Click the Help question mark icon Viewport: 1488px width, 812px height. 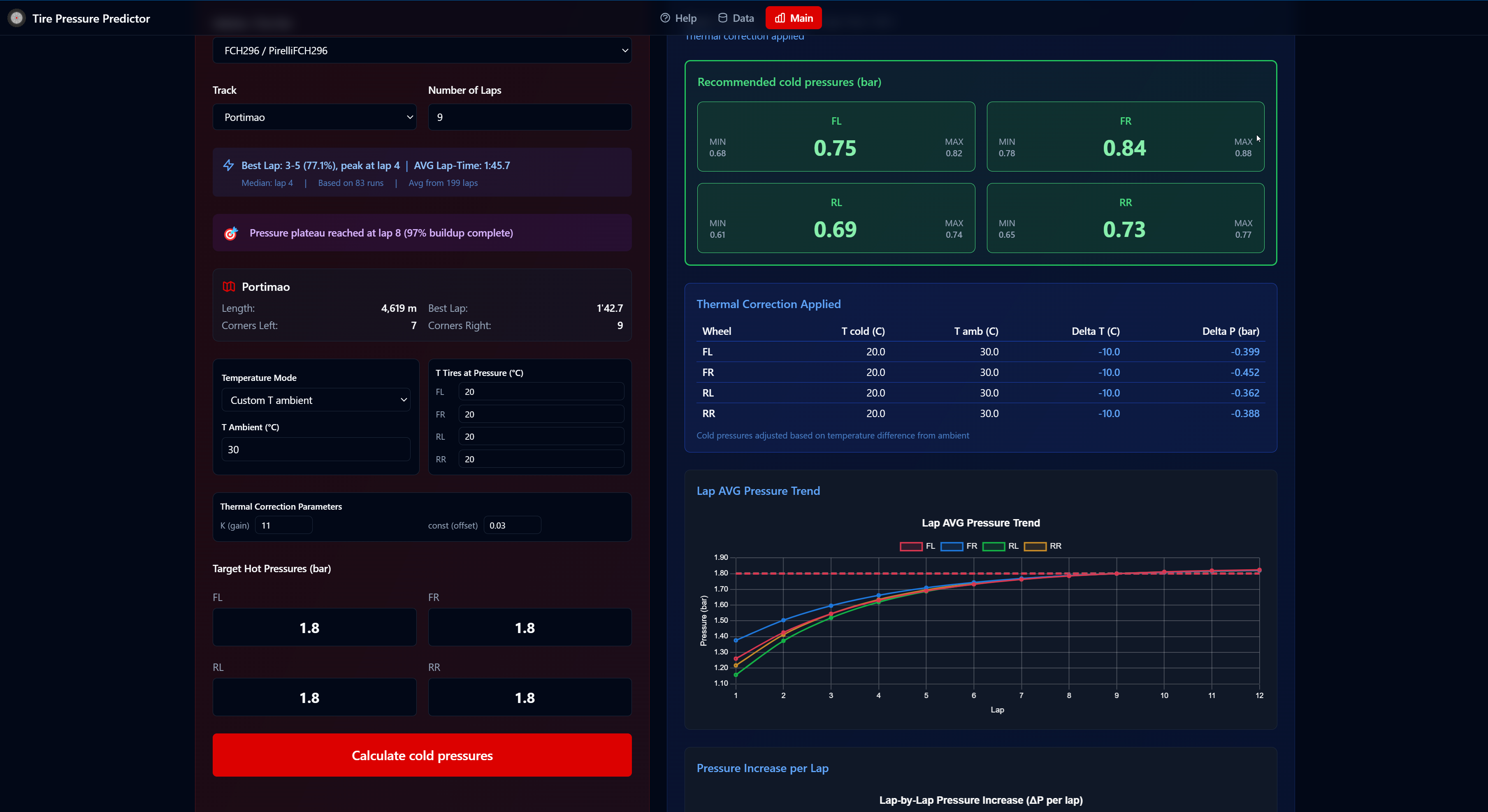665,18
